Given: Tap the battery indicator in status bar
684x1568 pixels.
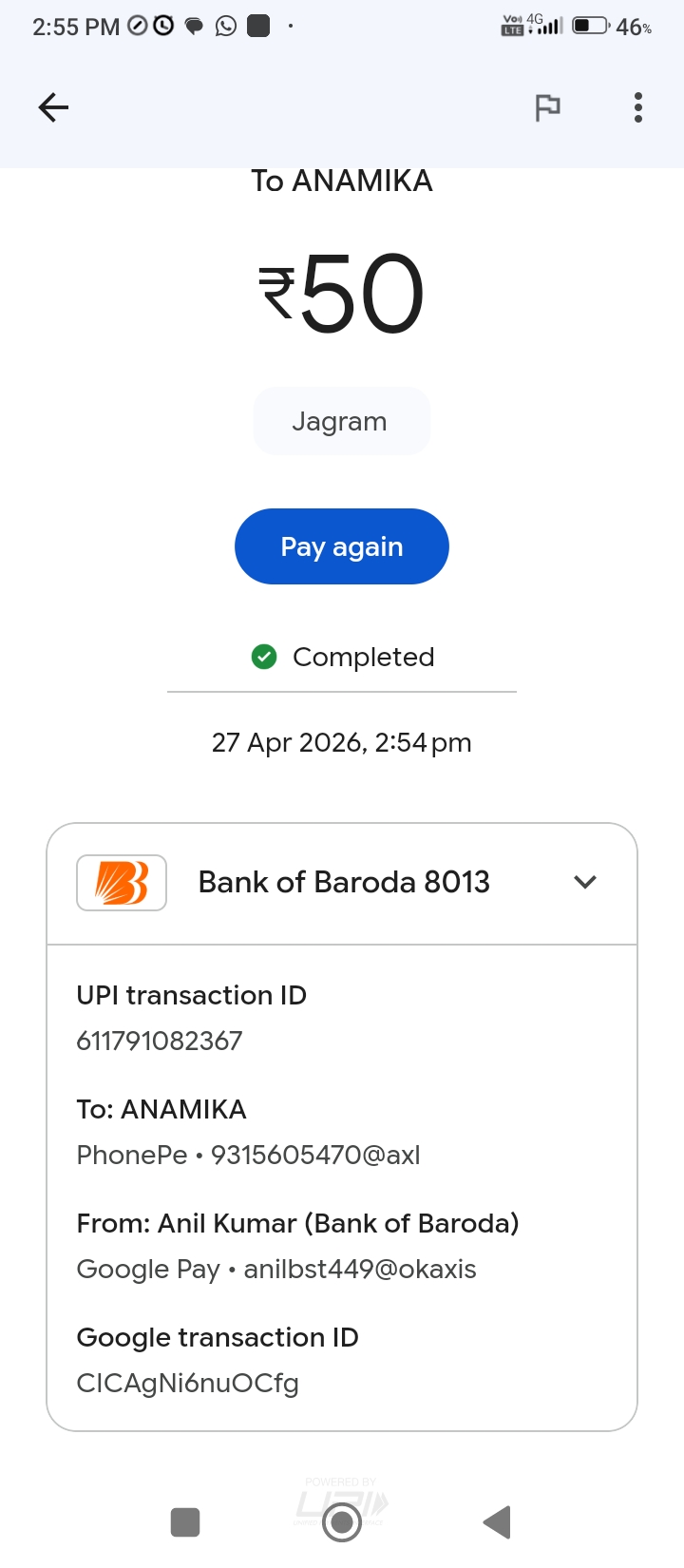Looking at the screenshot, I should (x=591, y=26).
